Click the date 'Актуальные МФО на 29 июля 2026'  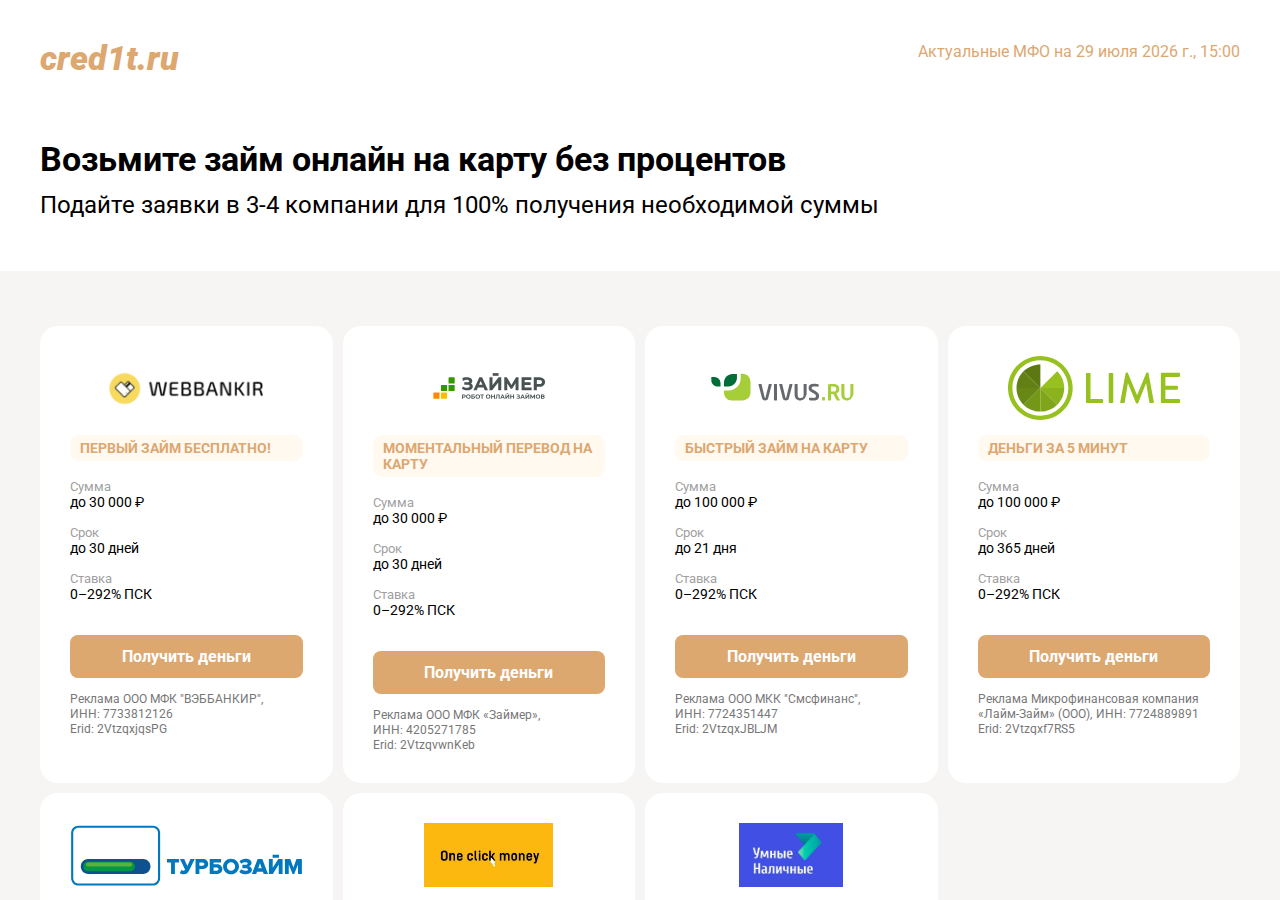(x=1079, y=51)
